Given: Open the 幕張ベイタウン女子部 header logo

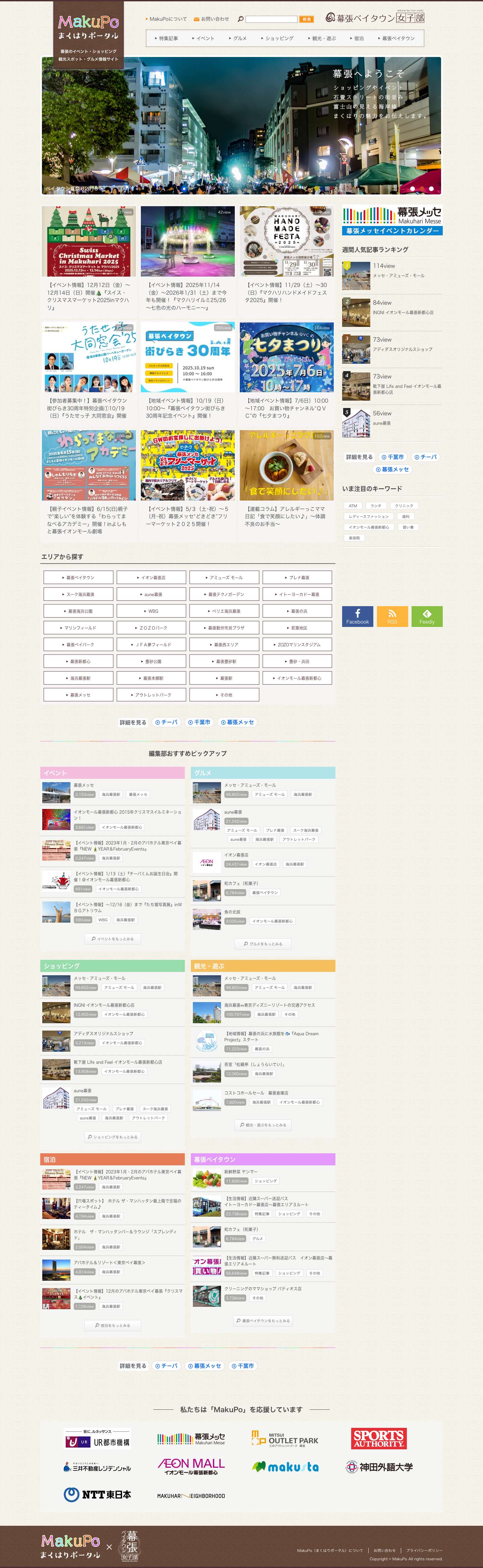Looking at the screenshot, I should (x=375, y=17).
